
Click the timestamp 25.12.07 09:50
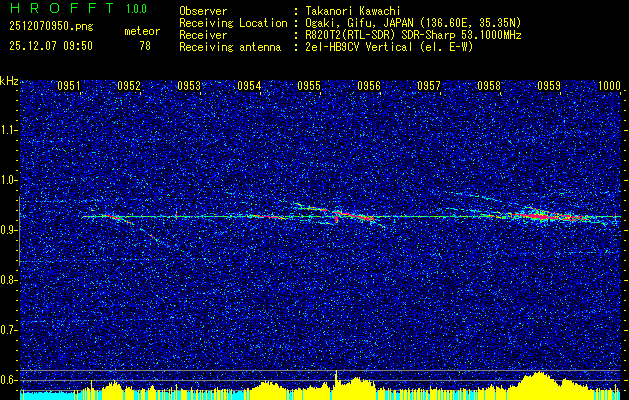tap(51, 46)
